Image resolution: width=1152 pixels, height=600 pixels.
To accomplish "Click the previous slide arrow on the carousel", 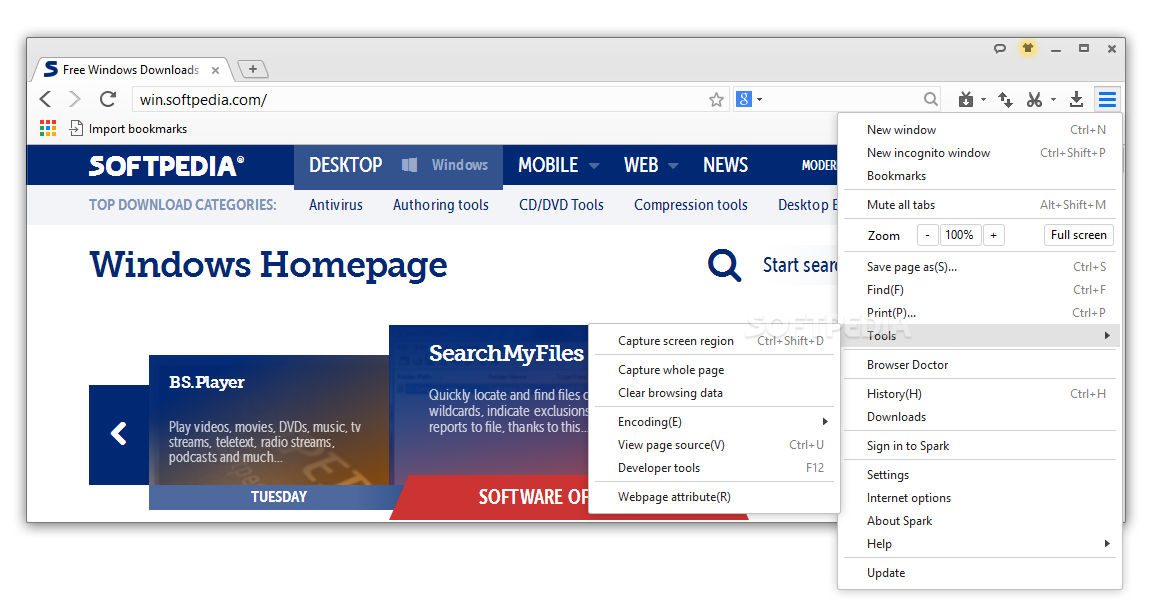I will (118, 434).
